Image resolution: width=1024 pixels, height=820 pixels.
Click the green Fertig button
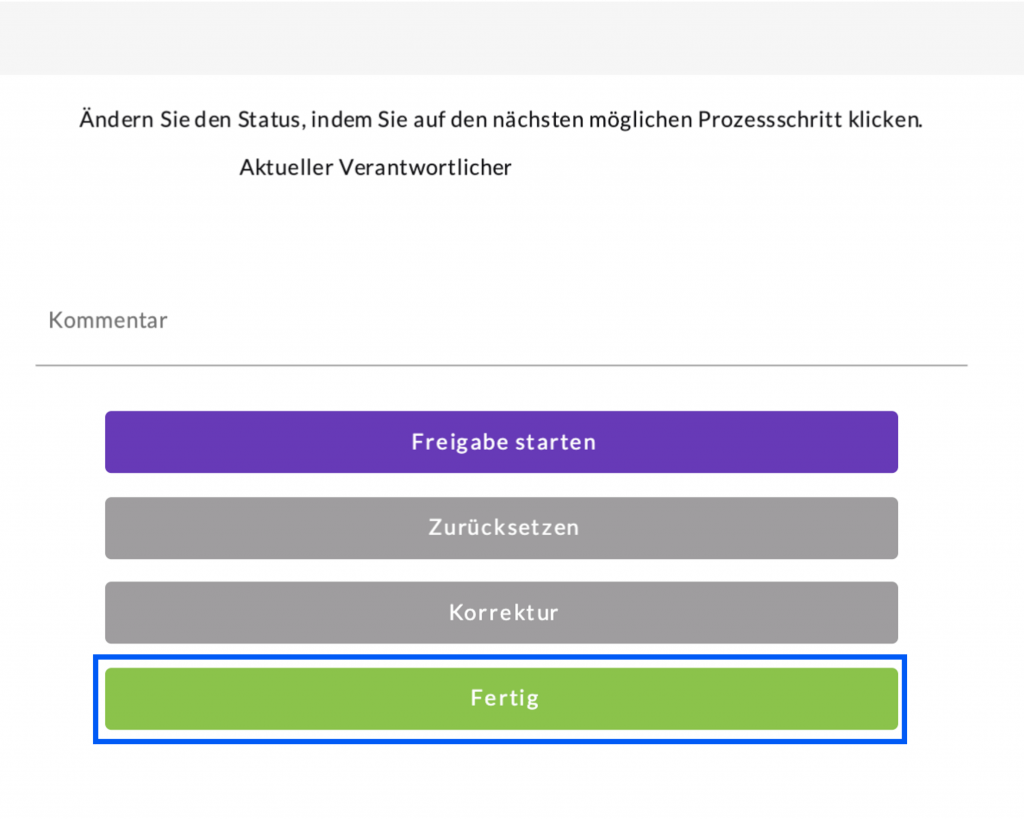tap(501, 698)
